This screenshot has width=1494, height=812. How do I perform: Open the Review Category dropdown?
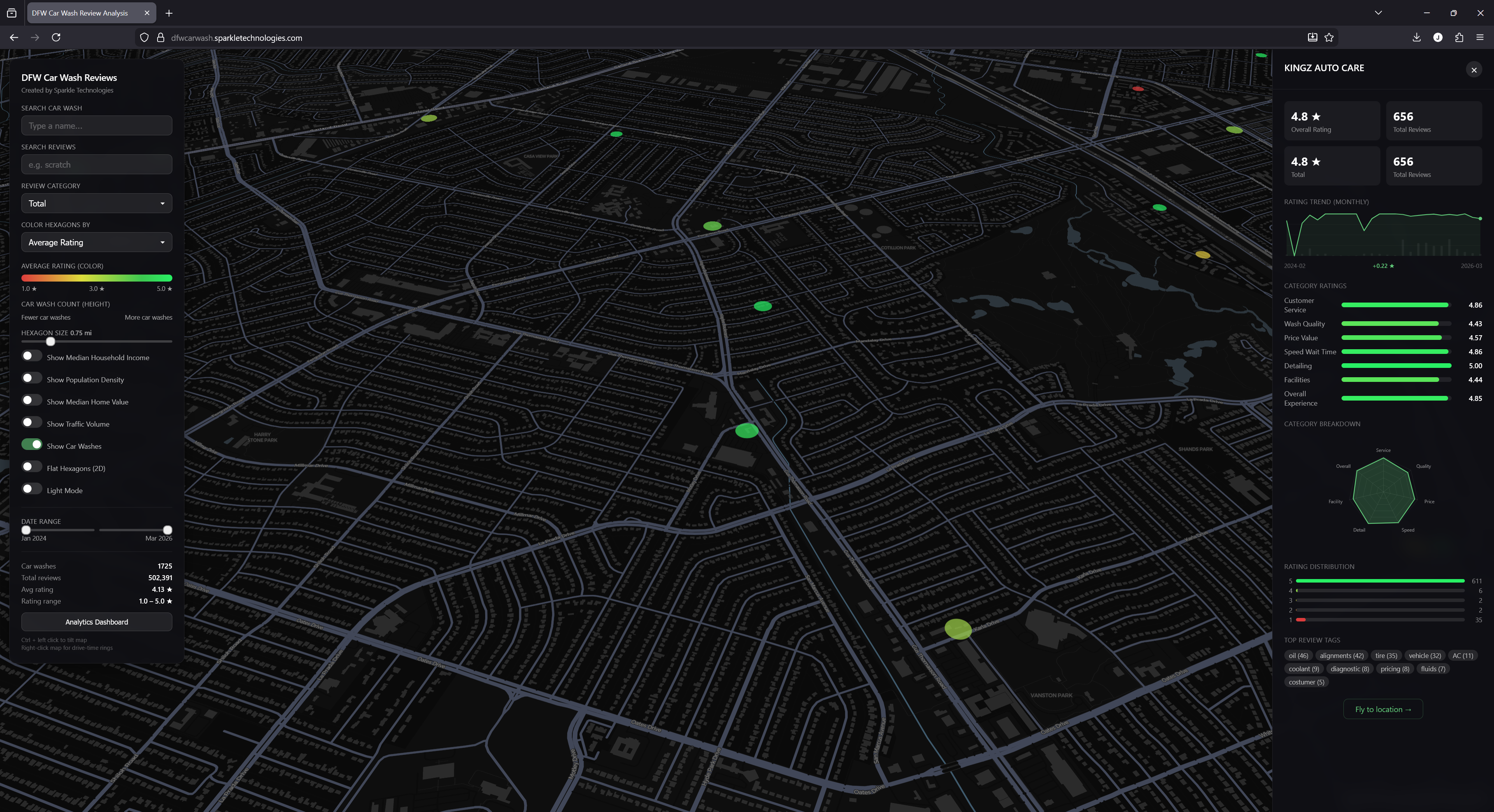tap(97, 203)
